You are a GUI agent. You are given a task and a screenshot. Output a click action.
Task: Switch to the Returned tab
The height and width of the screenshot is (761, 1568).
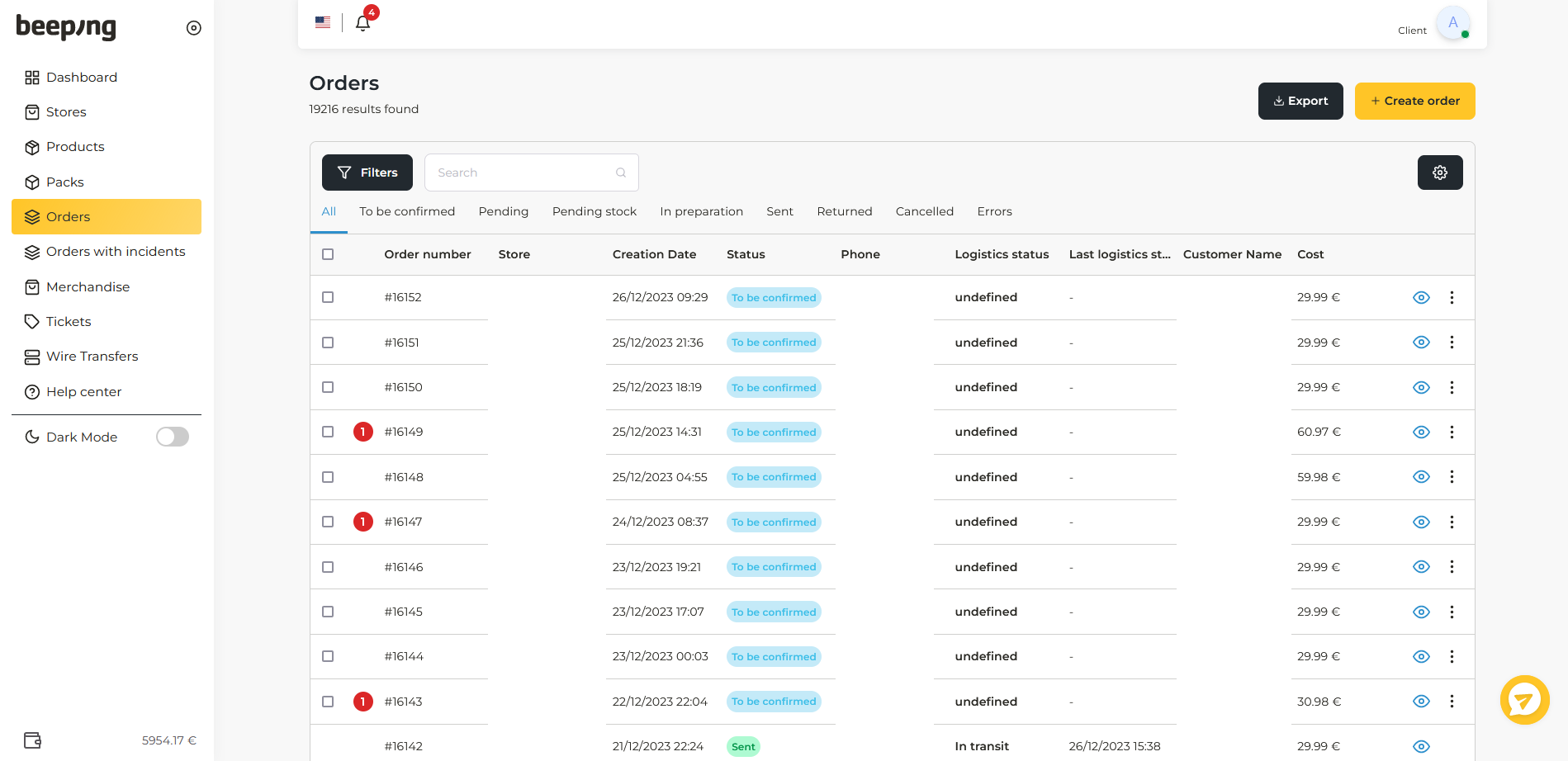pyautogui.click(x=844, y=211)
